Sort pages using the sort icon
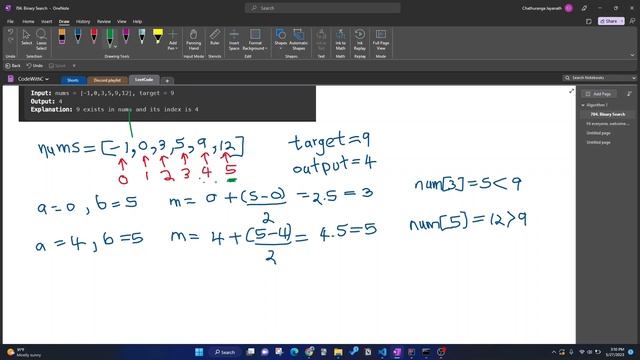Screen dimensions: 640x360 pos(629,94)
